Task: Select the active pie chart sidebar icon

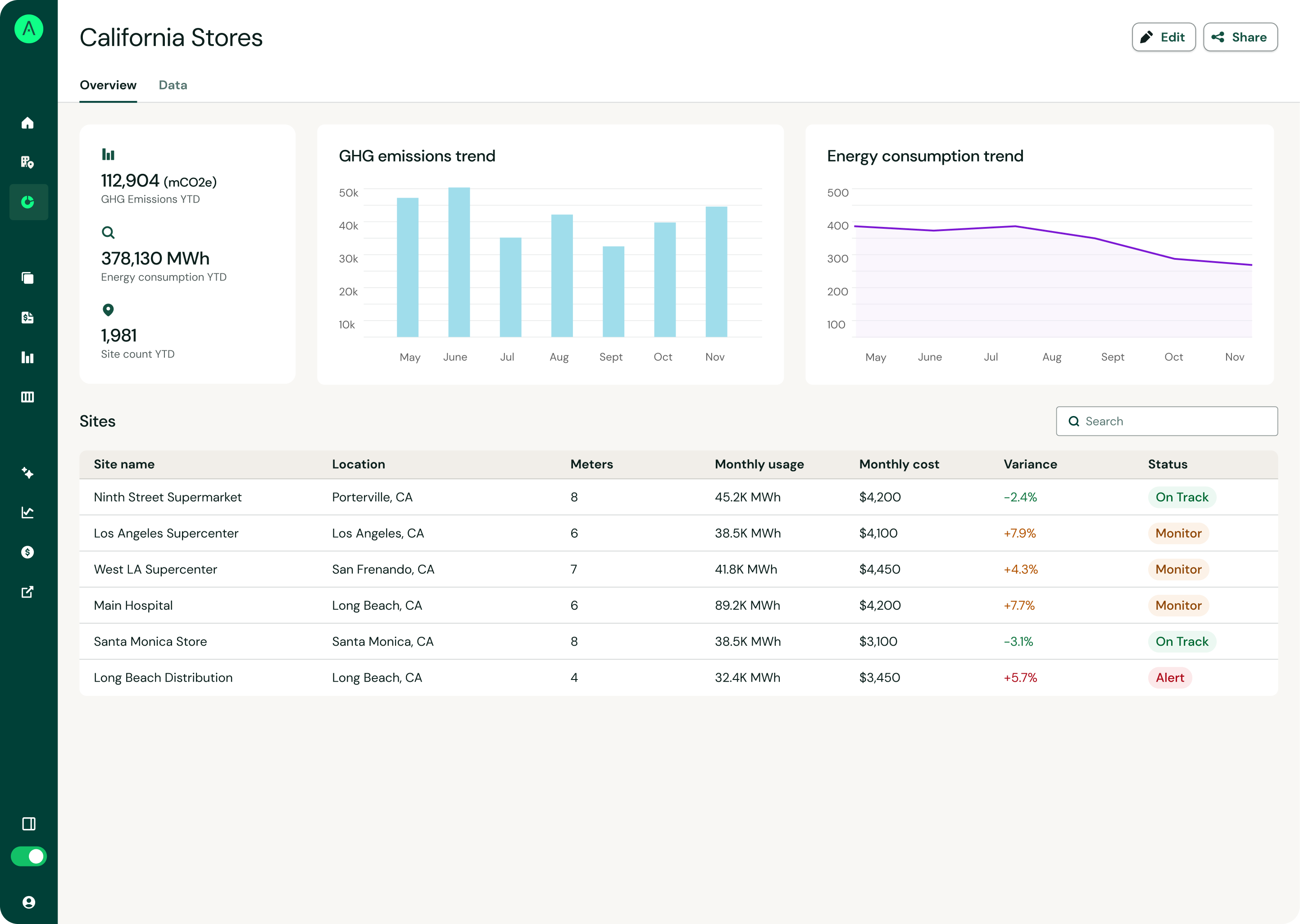Action: pyautogui.click(x=28, y=202)
